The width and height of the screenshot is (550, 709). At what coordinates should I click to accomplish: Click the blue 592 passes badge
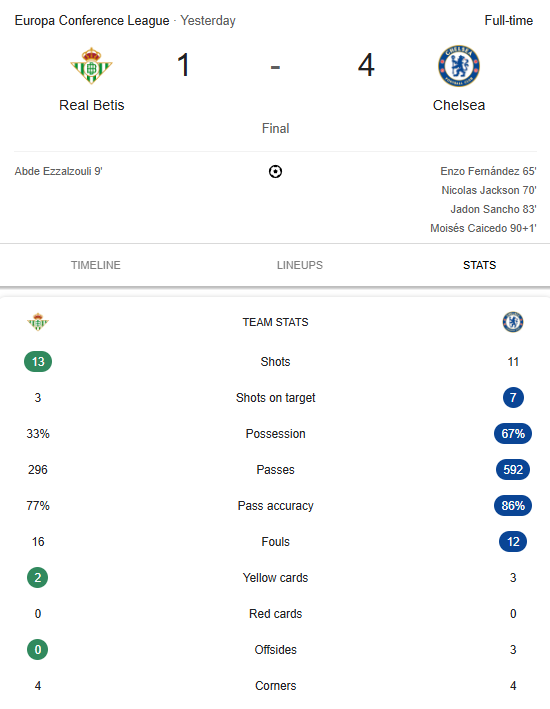[x=513, y=469]
